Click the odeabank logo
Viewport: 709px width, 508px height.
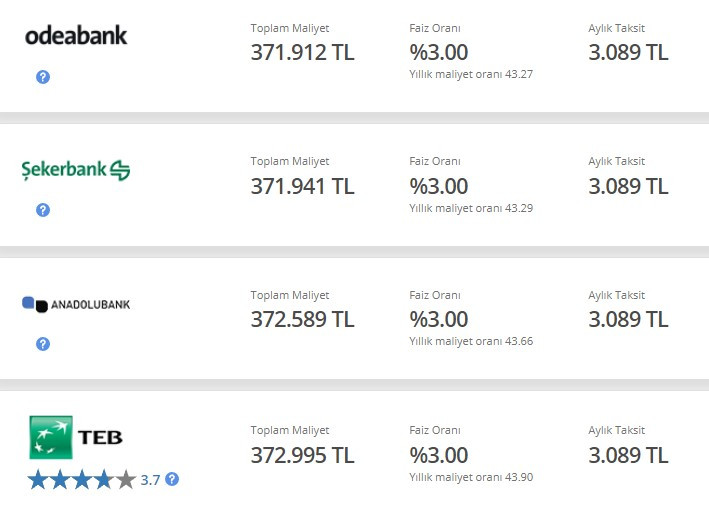pos(76,35)
